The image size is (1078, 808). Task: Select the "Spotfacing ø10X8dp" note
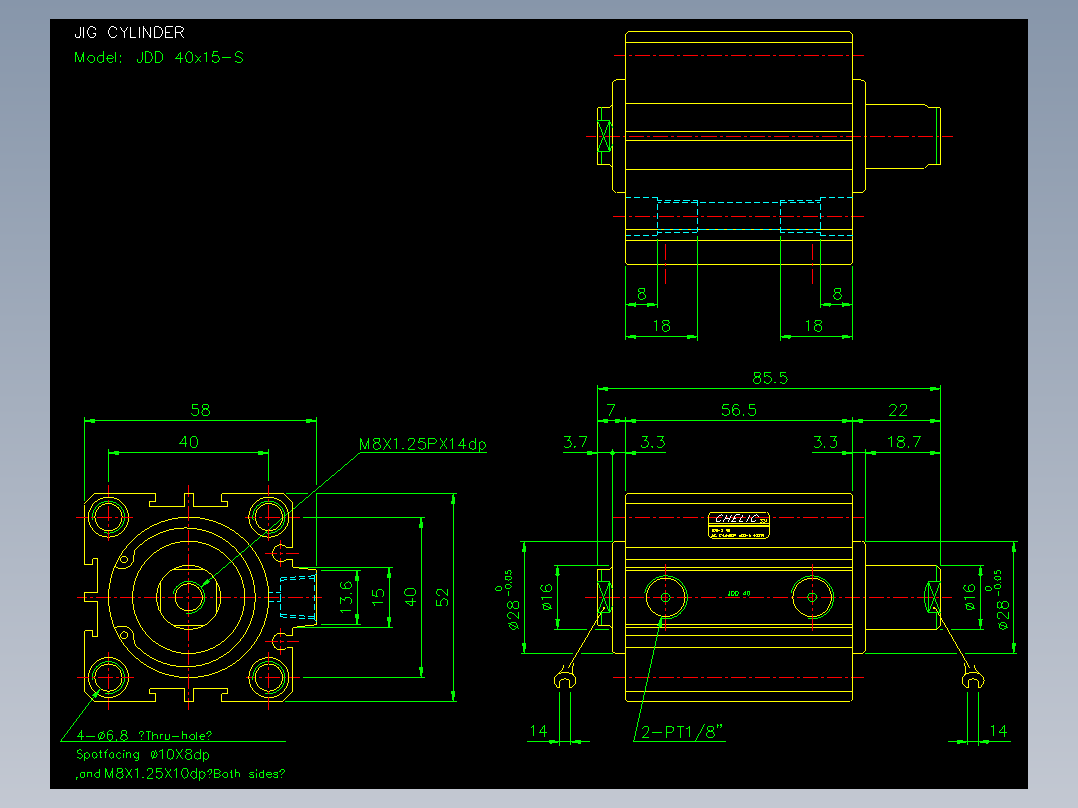point(143,754)
